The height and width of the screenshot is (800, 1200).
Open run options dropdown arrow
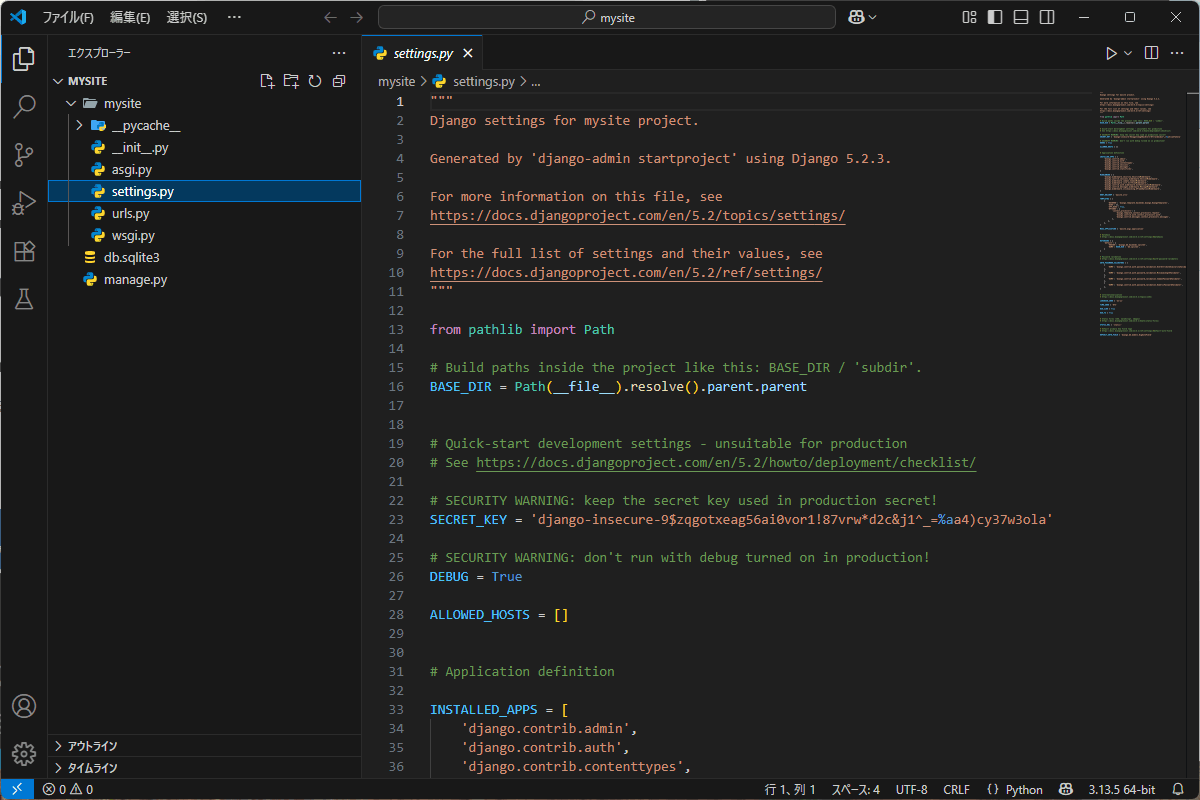click(x=1128, y=53)
